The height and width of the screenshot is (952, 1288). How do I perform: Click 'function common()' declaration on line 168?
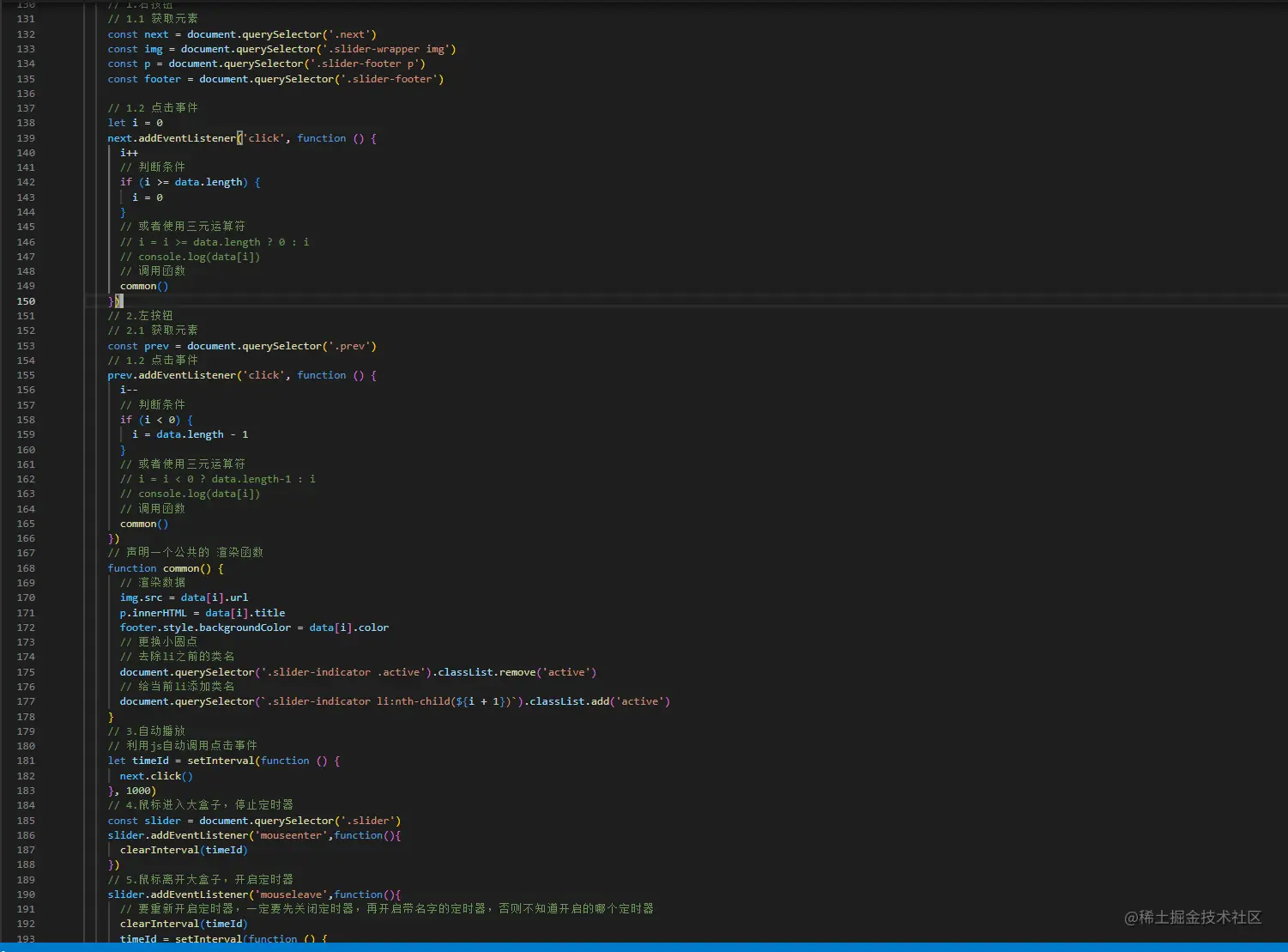tap(160, 568)
